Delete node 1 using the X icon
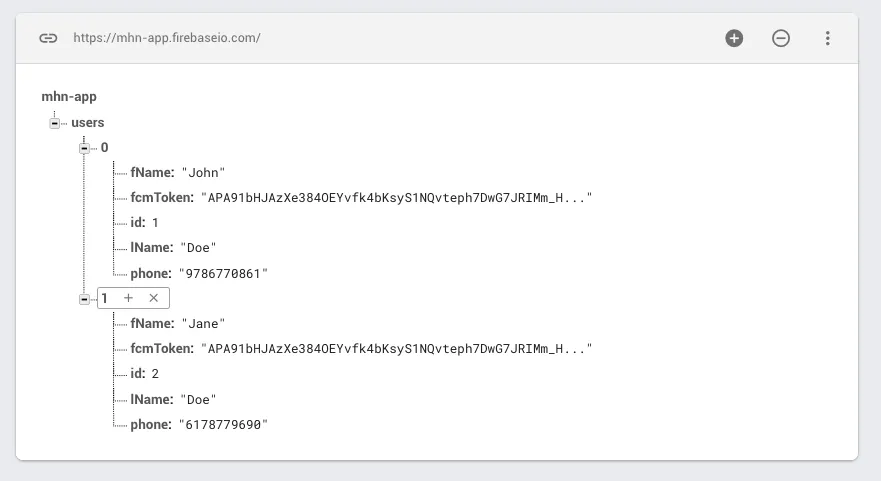Viewport: 881px width, 481px height. pos(154,298)
